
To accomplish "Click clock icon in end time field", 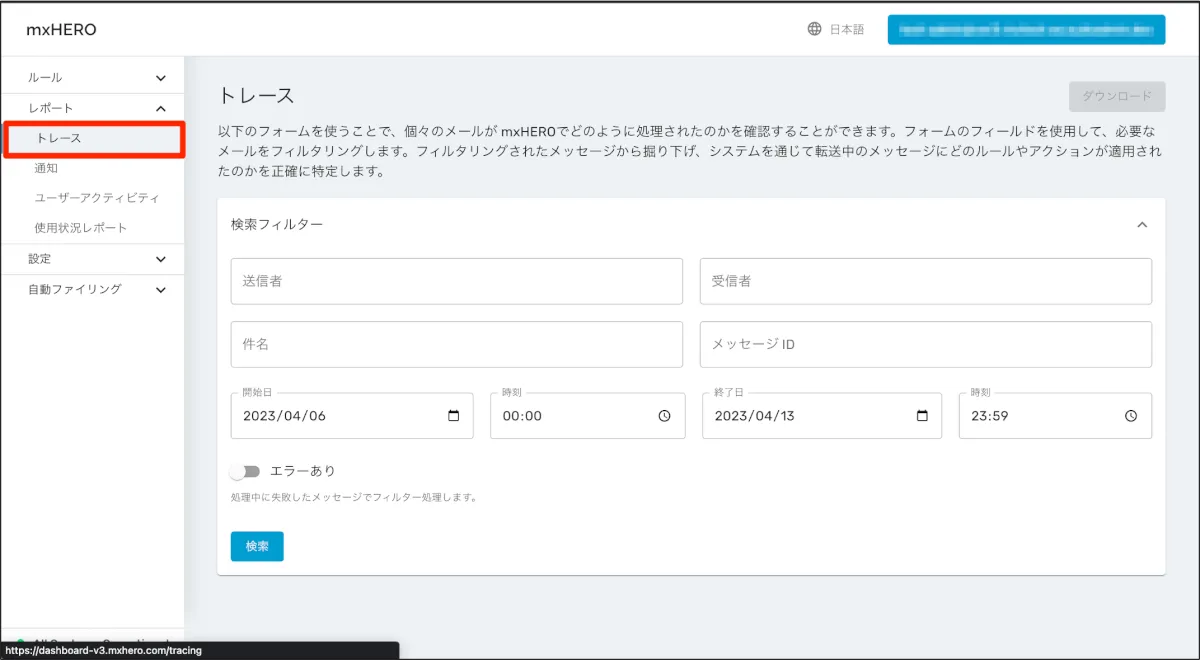I will tap(1131, 416).
